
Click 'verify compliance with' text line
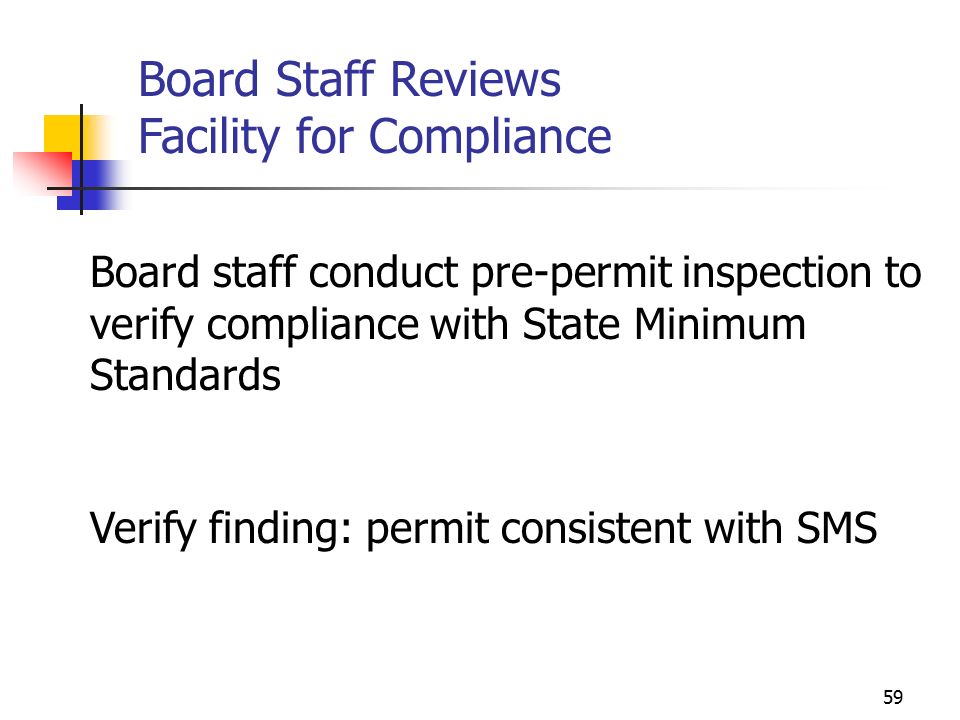pyautogui.click(x=299, y=324)
